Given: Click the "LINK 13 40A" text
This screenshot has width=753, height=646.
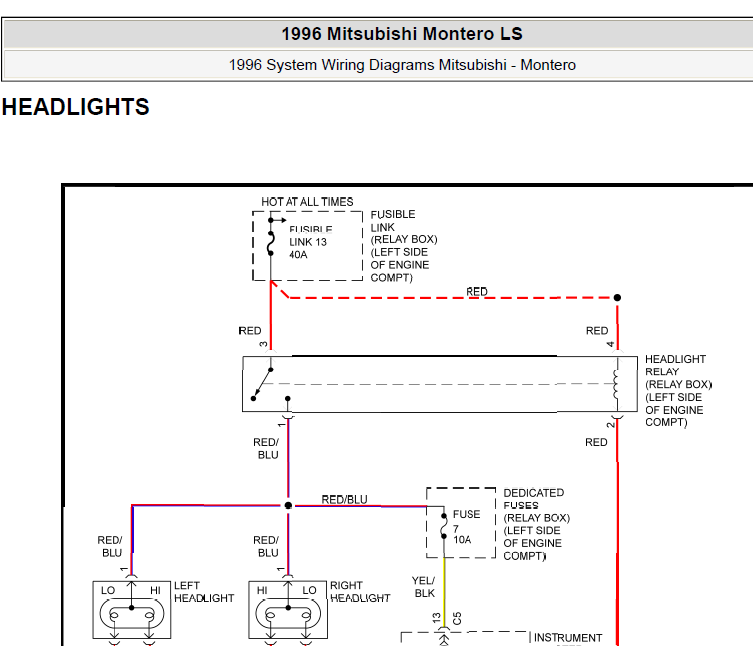Looking at the screenshot, I should click(x=308, y=248).
